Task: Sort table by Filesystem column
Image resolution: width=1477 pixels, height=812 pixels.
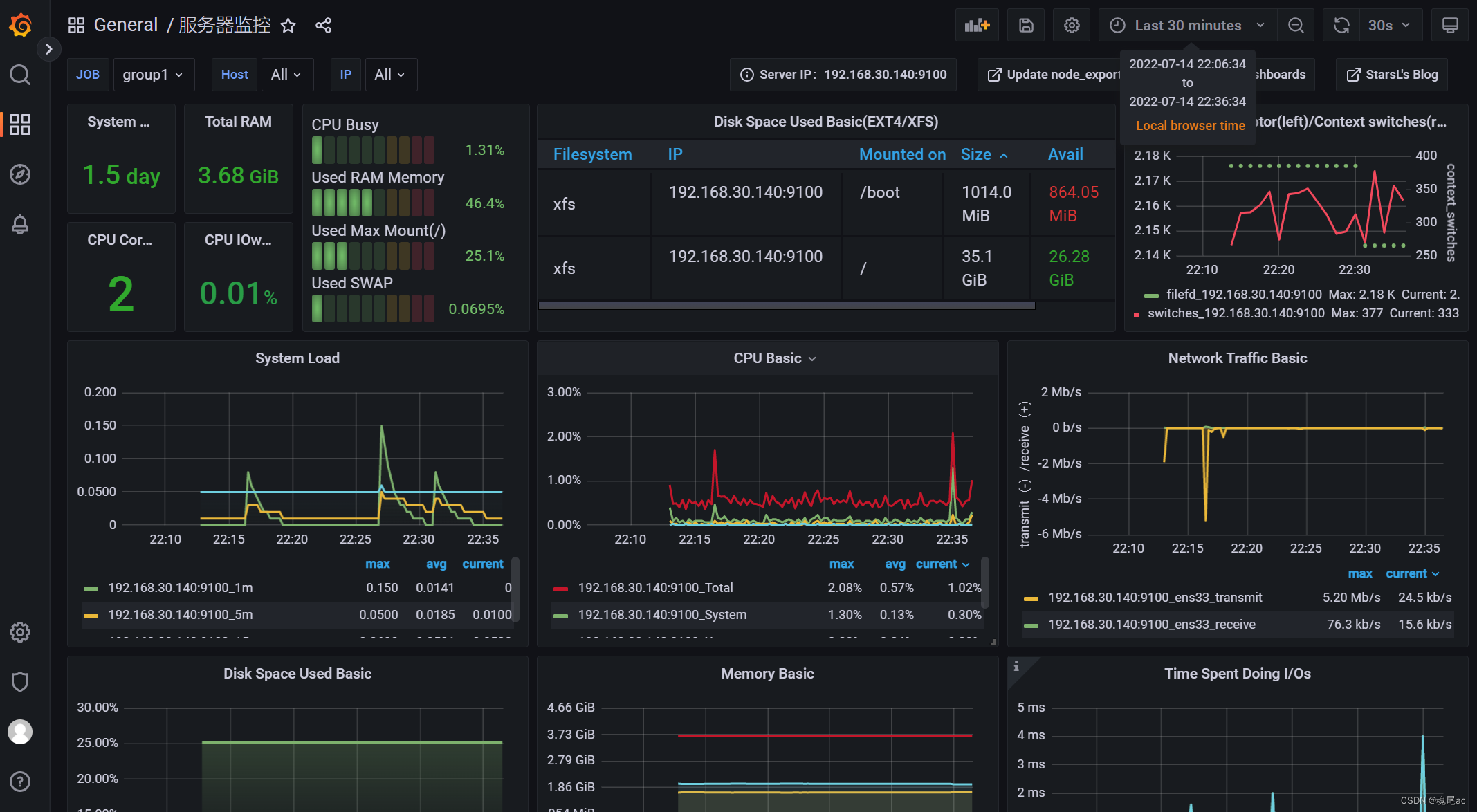Action: pyautogui.click(x=592, y=155)
